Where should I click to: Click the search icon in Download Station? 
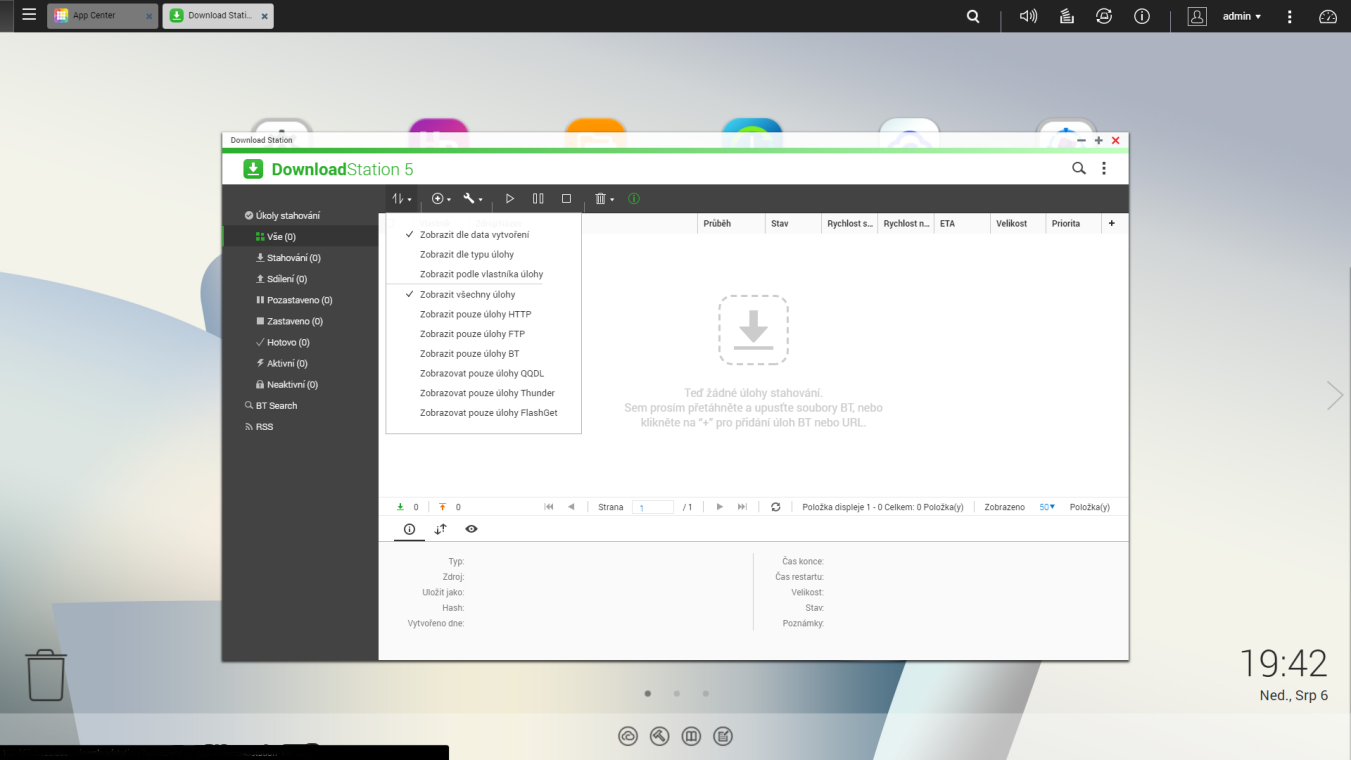(x=1079, y=169)
